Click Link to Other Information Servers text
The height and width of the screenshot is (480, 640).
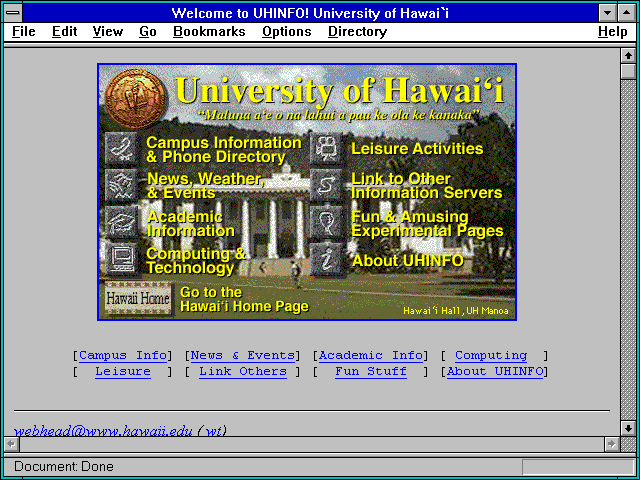(x=427, y=186)
